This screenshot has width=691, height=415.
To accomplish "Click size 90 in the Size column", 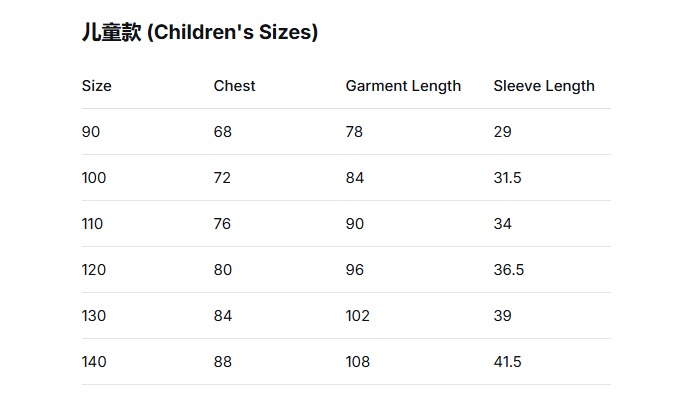I will 91,132.
